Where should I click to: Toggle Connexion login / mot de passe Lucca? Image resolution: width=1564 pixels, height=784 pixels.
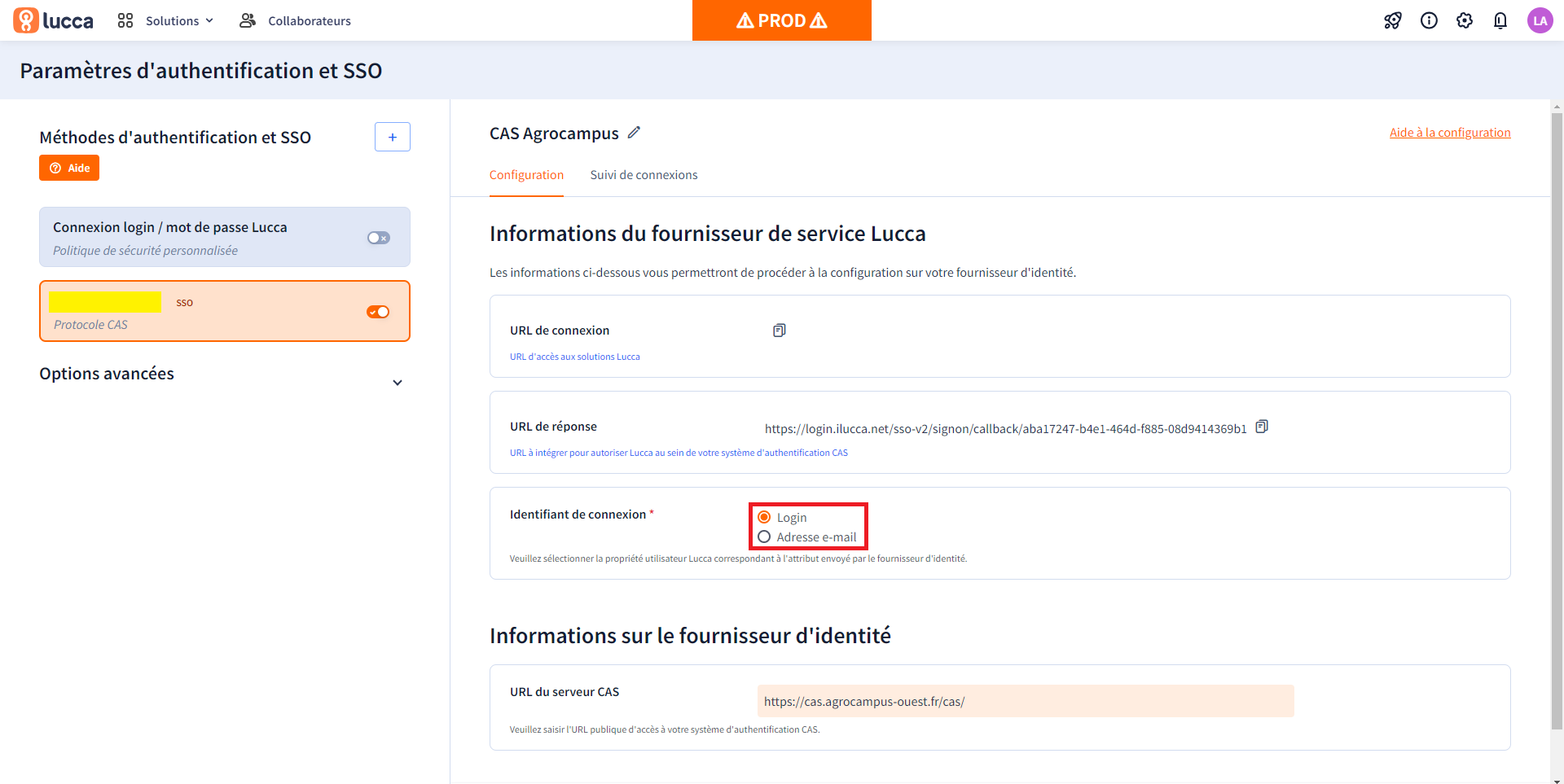[x=379, y=238]
